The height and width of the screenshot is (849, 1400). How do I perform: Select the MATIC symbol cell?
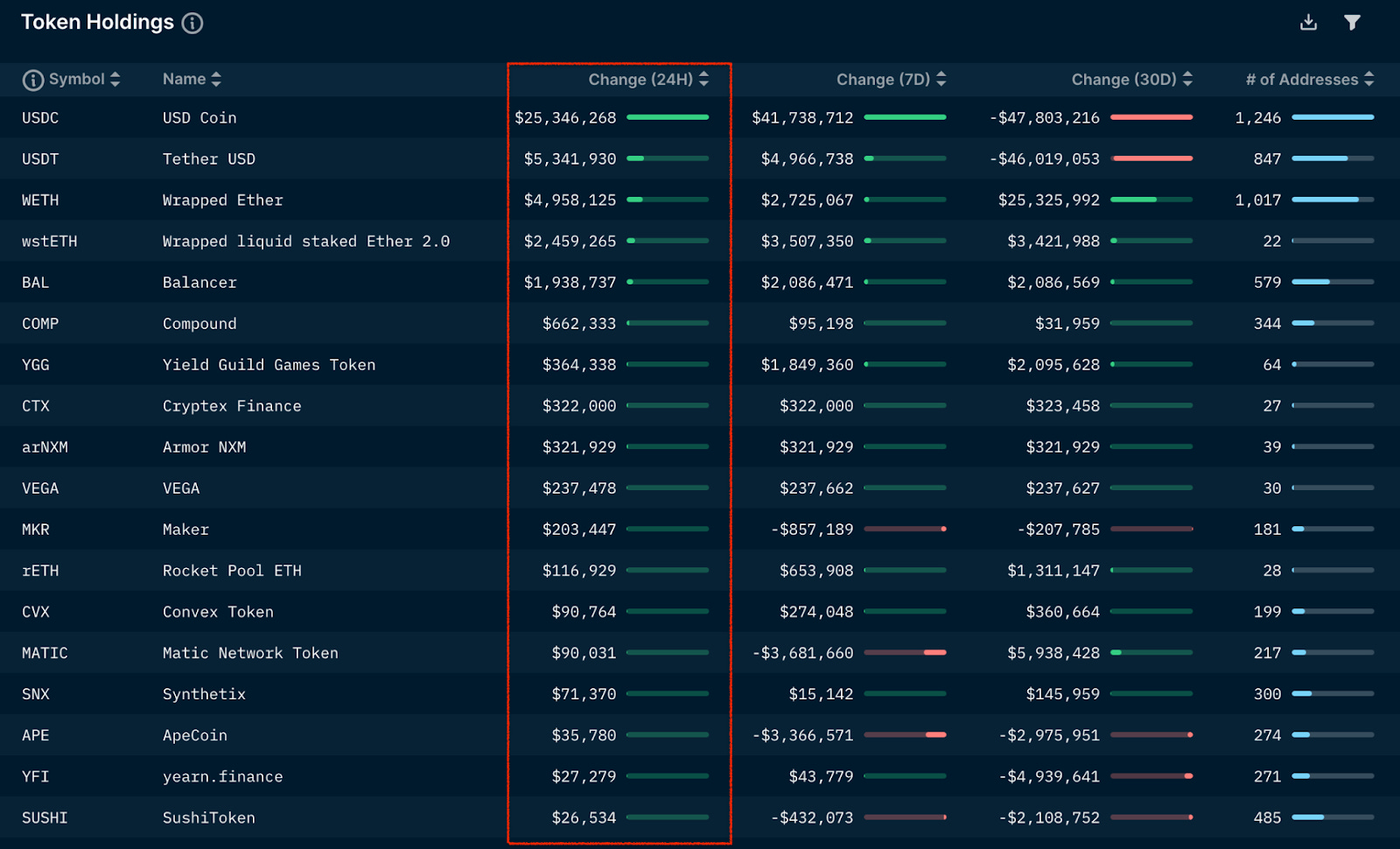pos(45,652)
